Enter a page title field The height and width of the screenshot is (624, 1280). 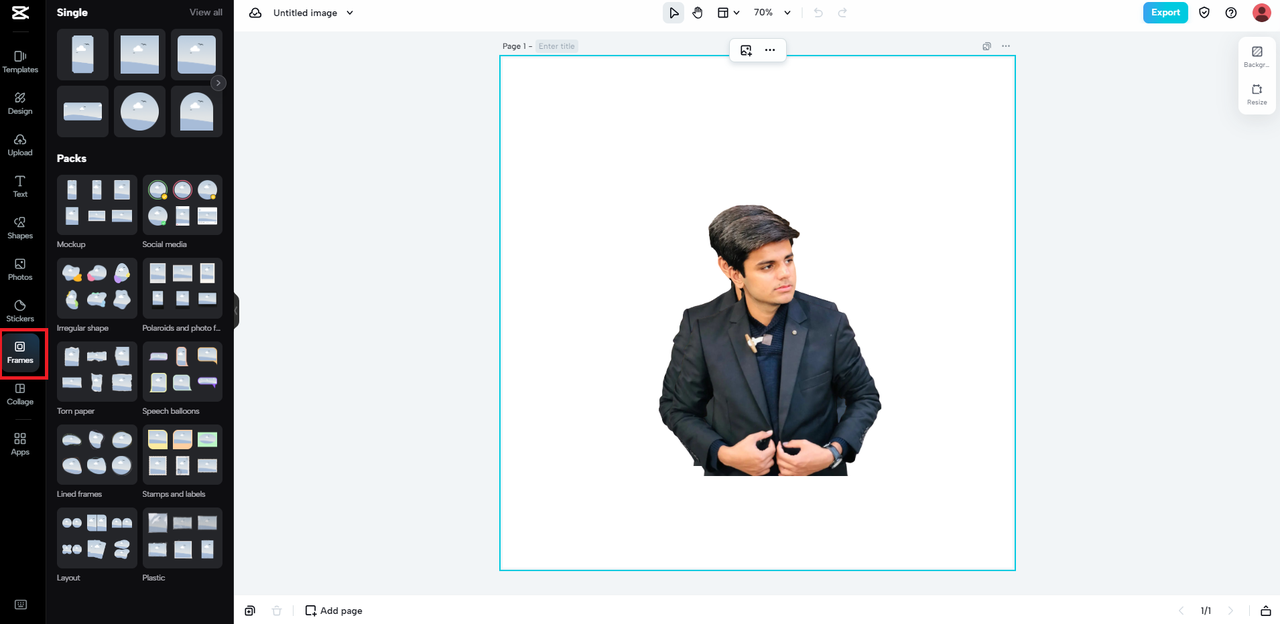557,46
